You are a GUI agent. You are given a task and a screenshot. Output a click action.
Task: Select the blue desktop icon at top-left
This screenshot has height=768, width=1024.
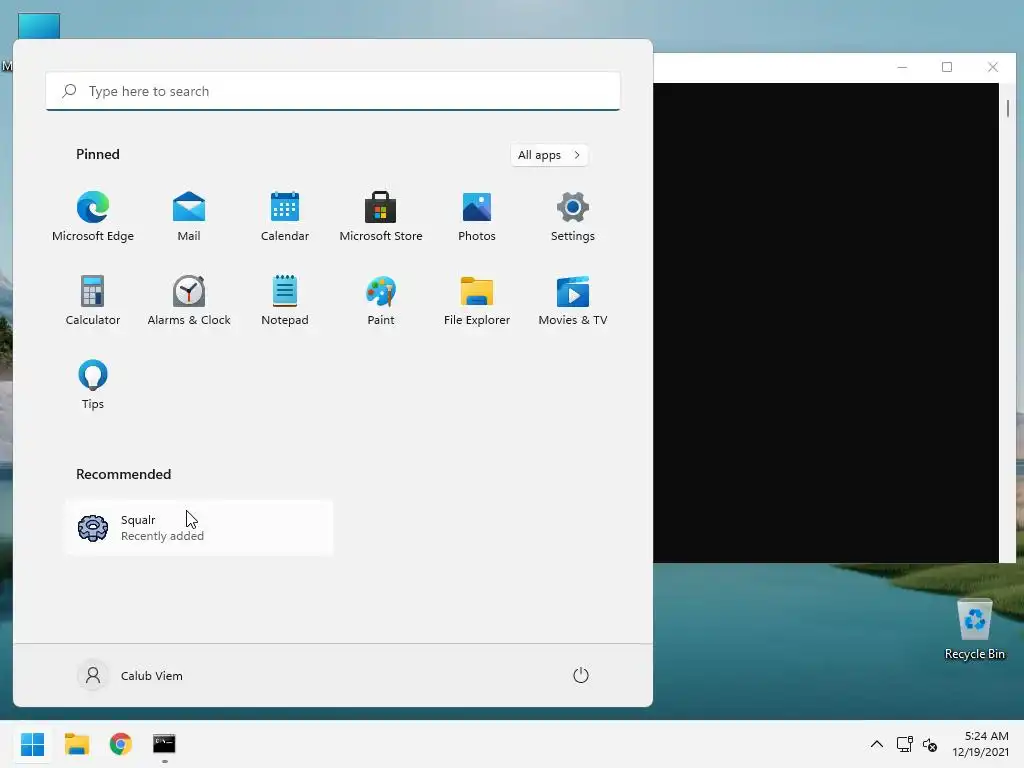39,26
